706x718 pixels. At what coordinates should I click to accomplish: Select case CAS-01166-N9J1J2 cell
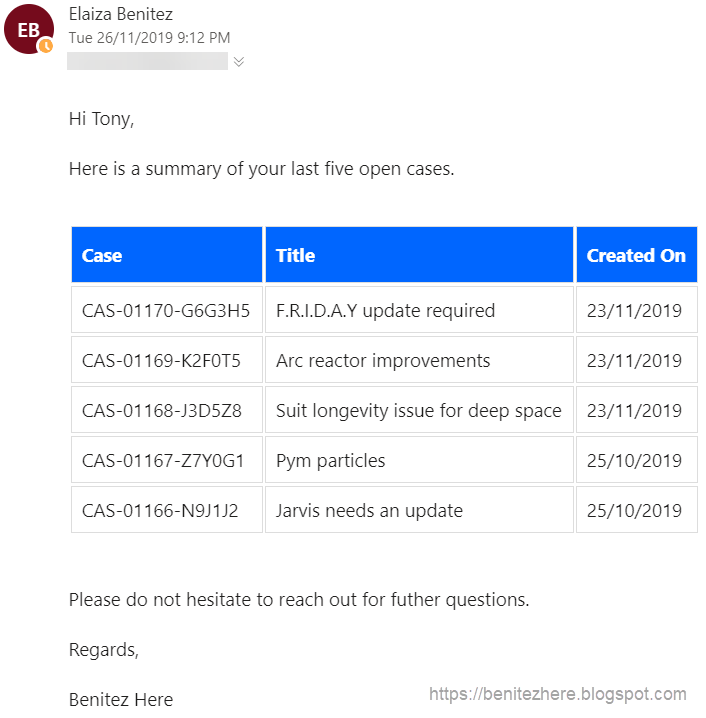[x=167, y=510]
